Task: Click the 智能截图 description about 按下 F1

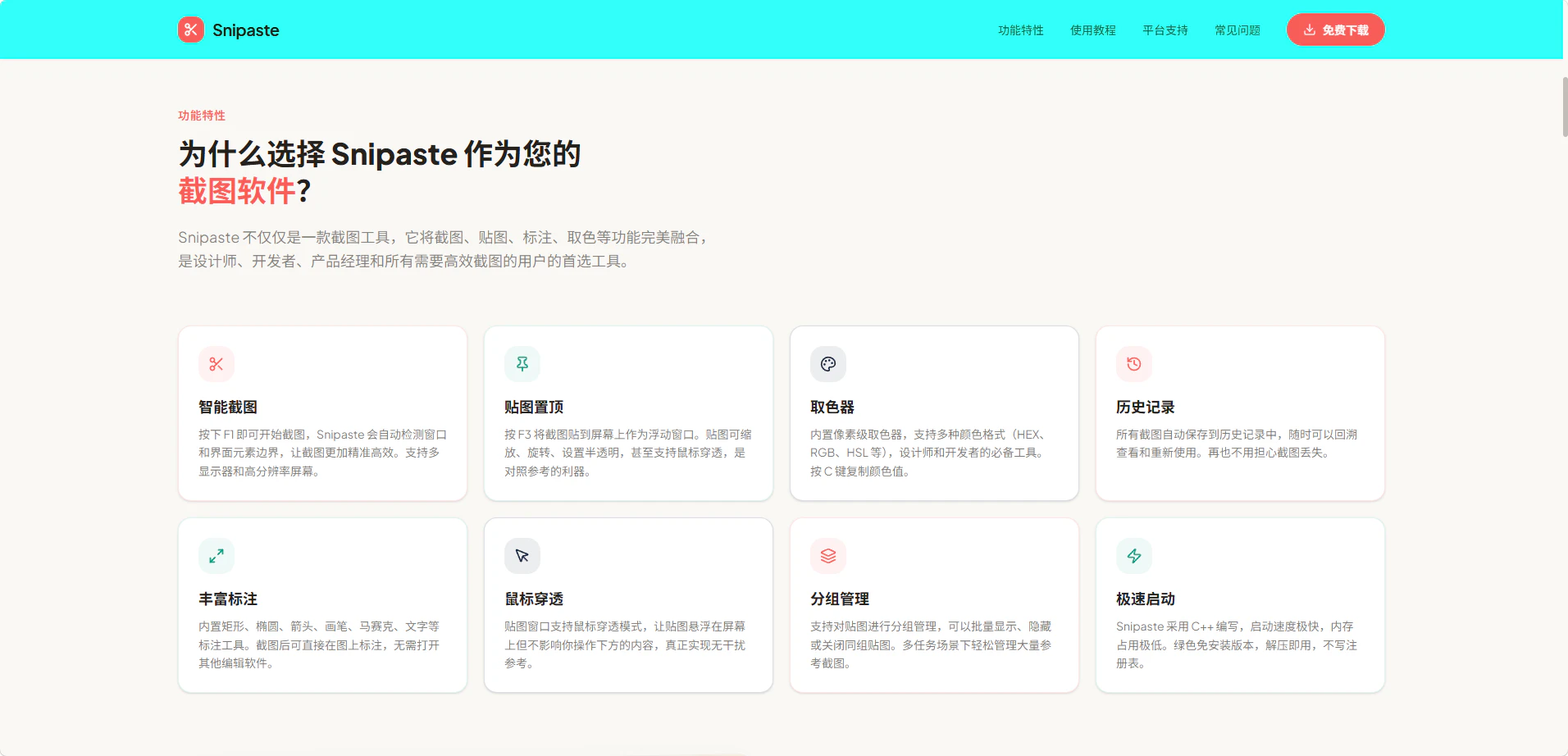Action: [322, 453]
